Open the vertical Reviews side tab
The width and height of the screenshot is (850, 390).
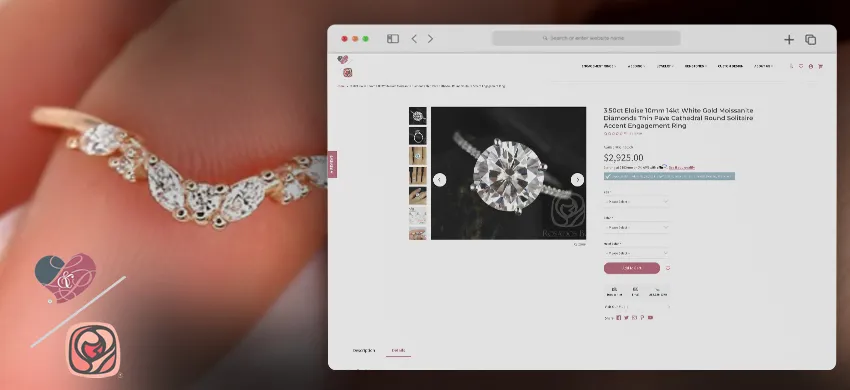(332, 164)
